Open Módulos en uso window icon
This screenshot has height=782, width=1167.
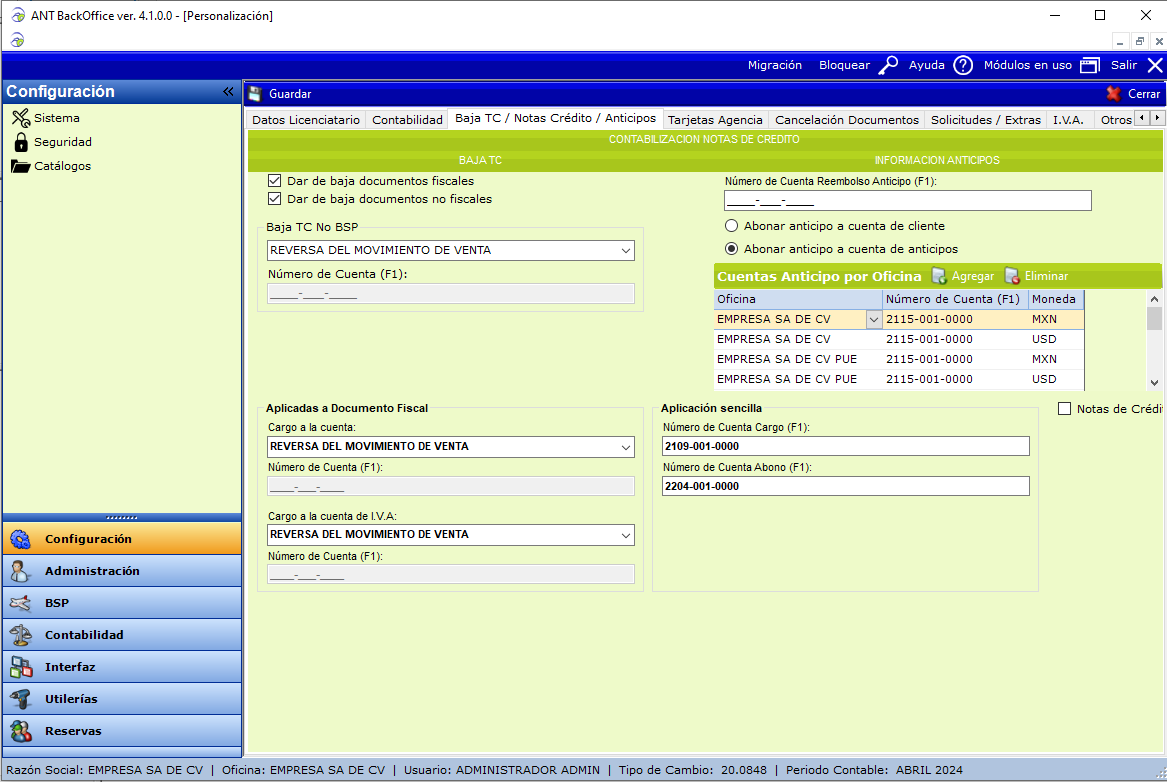click(x=1089, y=65)
